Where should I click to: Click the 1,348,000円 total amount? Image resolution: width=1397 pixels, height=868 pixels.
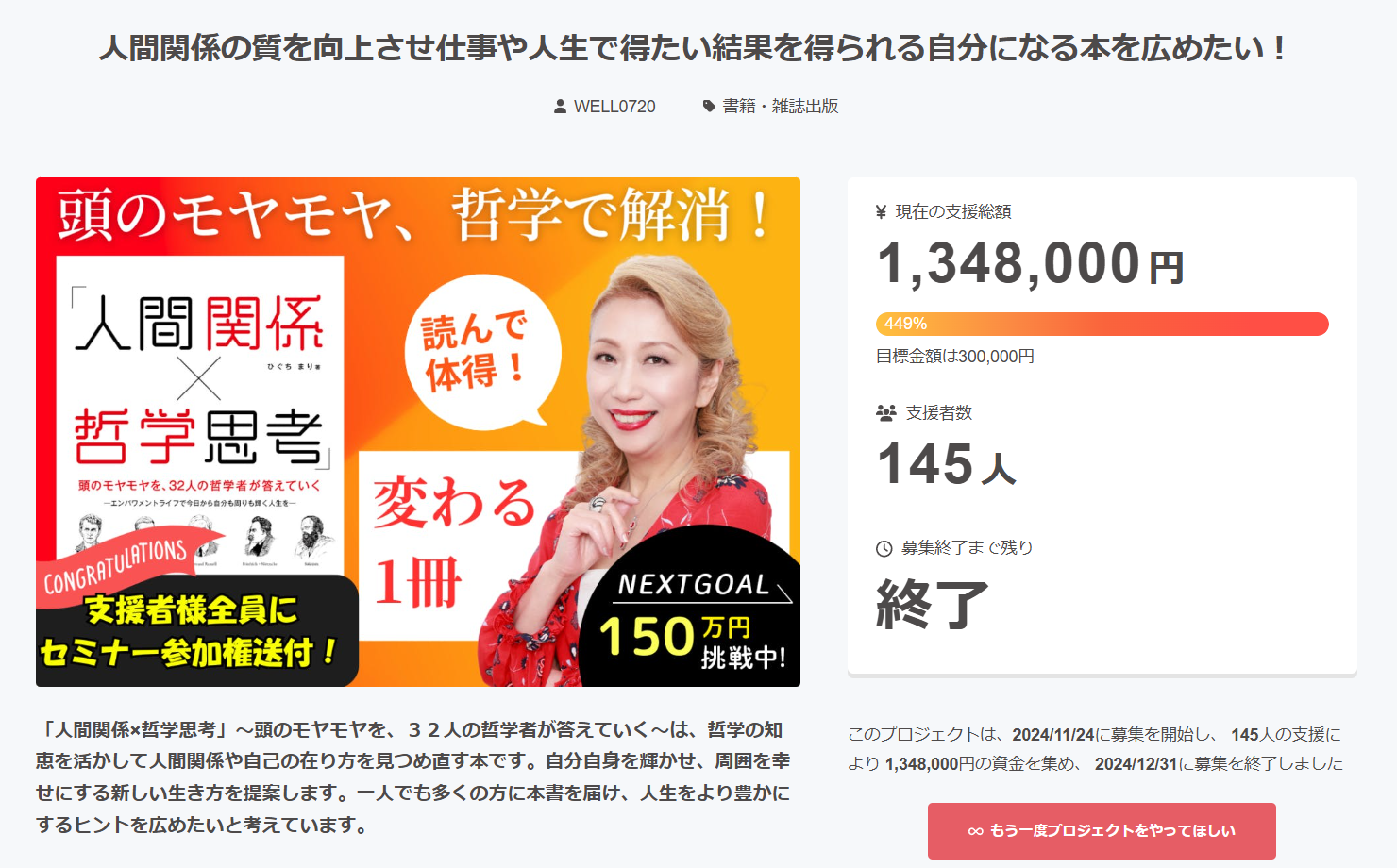[x=1030, y=263]
